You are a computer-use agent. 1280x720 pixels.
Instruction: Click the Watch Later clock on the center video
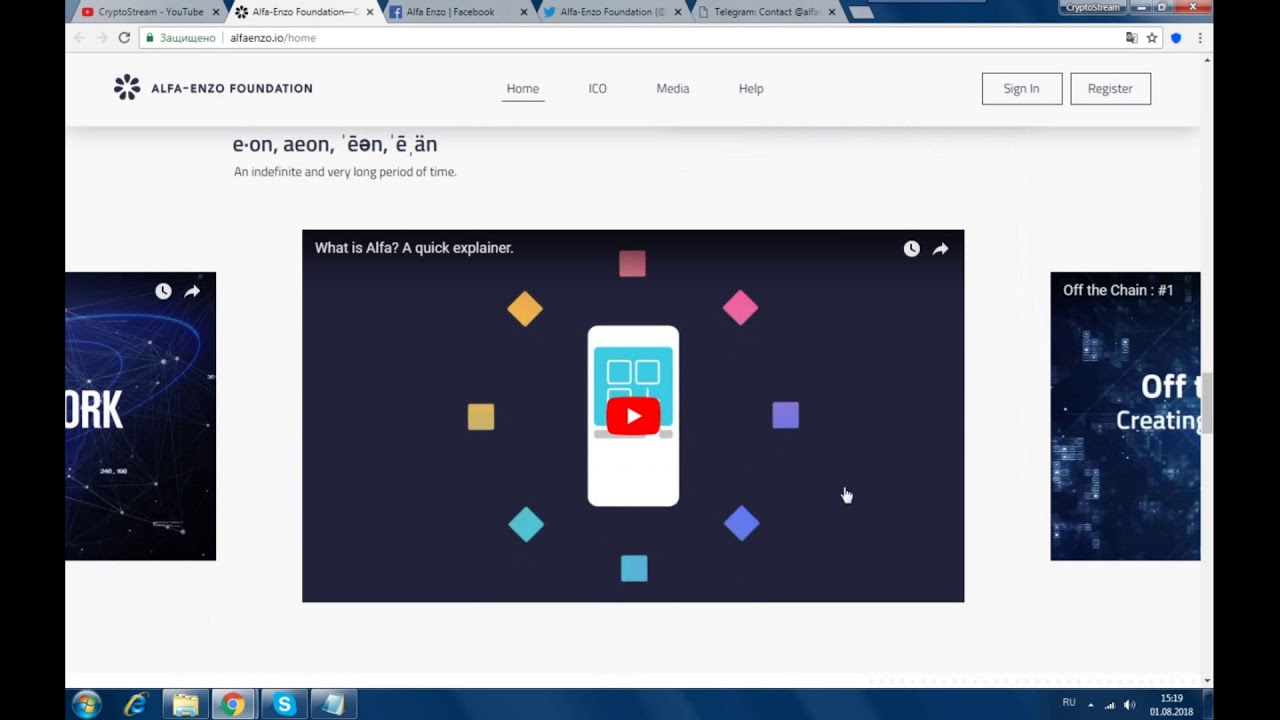pos(911,249)
